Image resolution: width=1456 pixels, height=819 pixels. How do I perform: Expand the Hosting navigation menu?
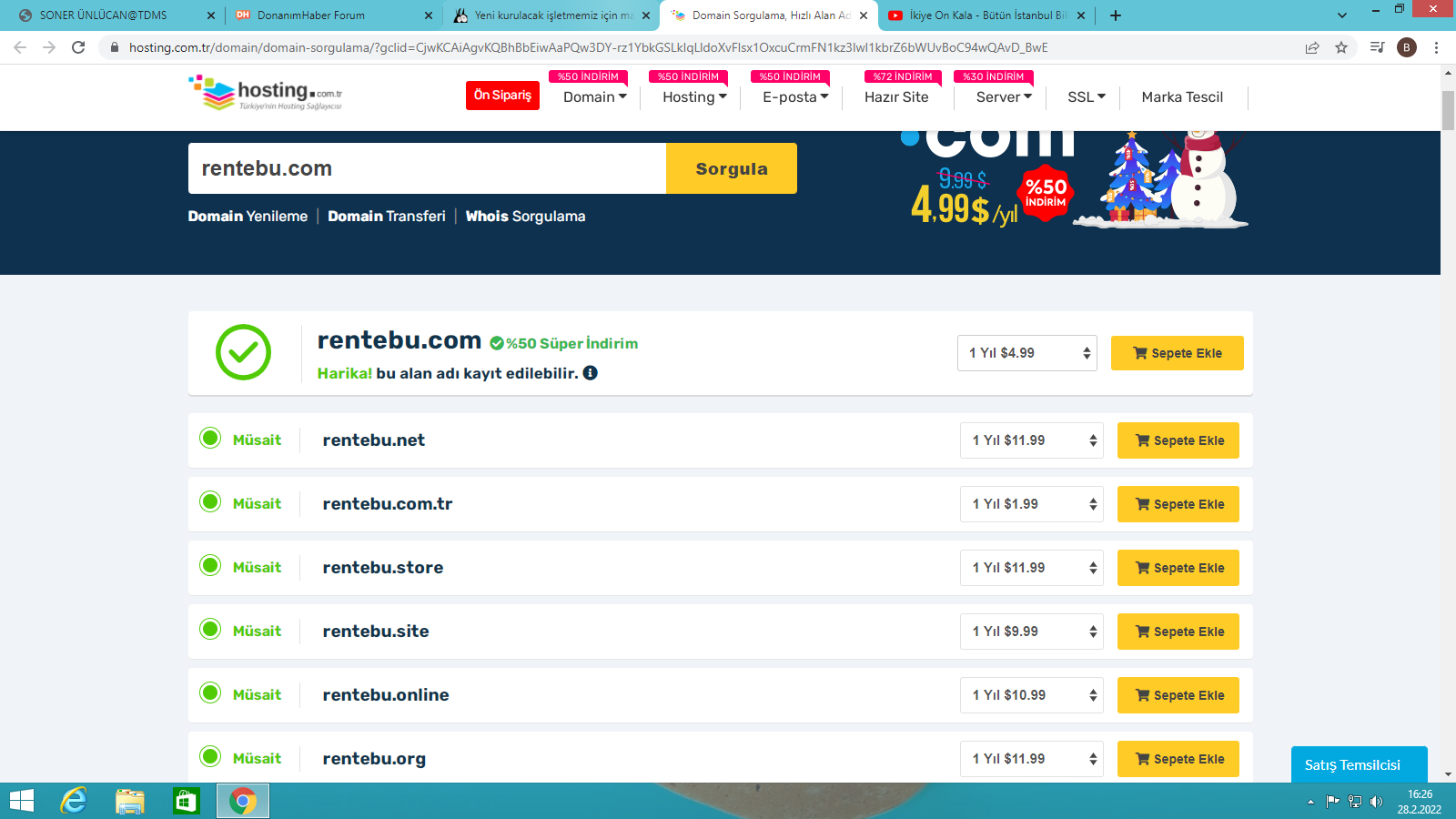[694, 97]
